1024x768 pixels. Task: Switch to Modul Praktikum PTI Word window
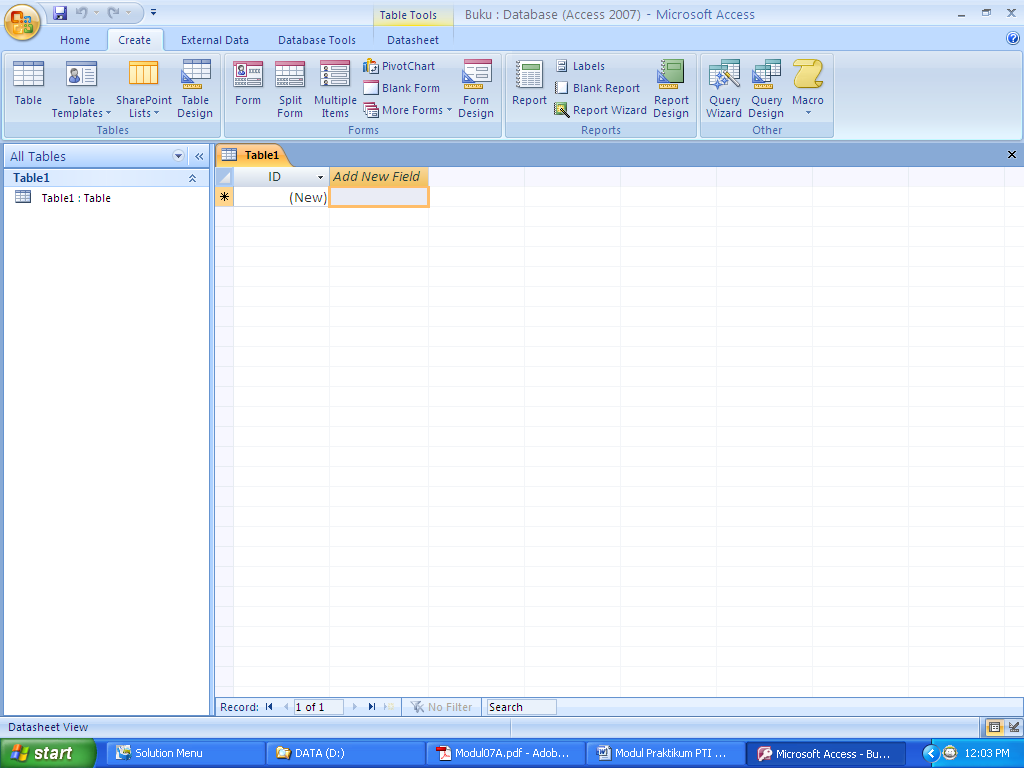[665, 753]
